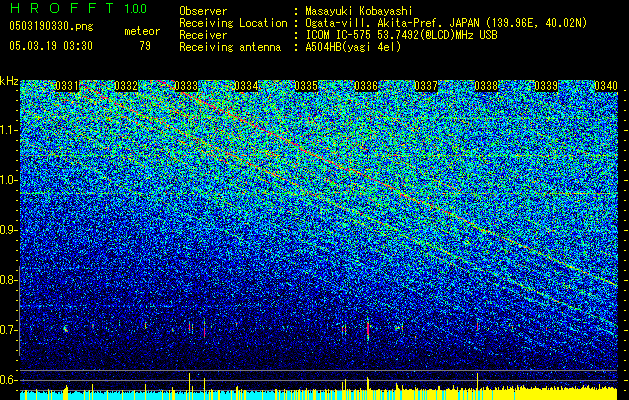Image resolution: width=629 pixels, height=400 pixels.
Task: Click the 0334 time marker
Action: [246, 86]
